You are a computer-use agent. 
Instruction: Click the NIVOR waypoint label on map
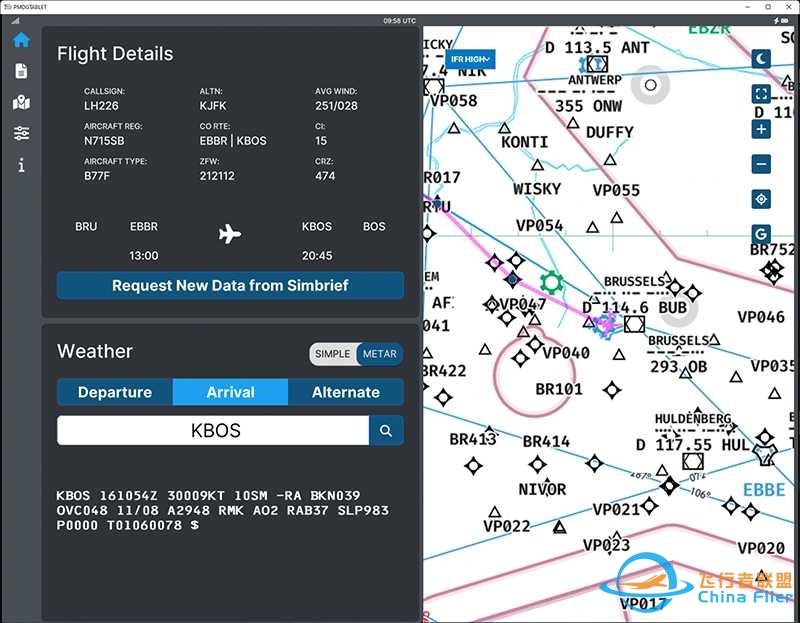pos(542,489)
